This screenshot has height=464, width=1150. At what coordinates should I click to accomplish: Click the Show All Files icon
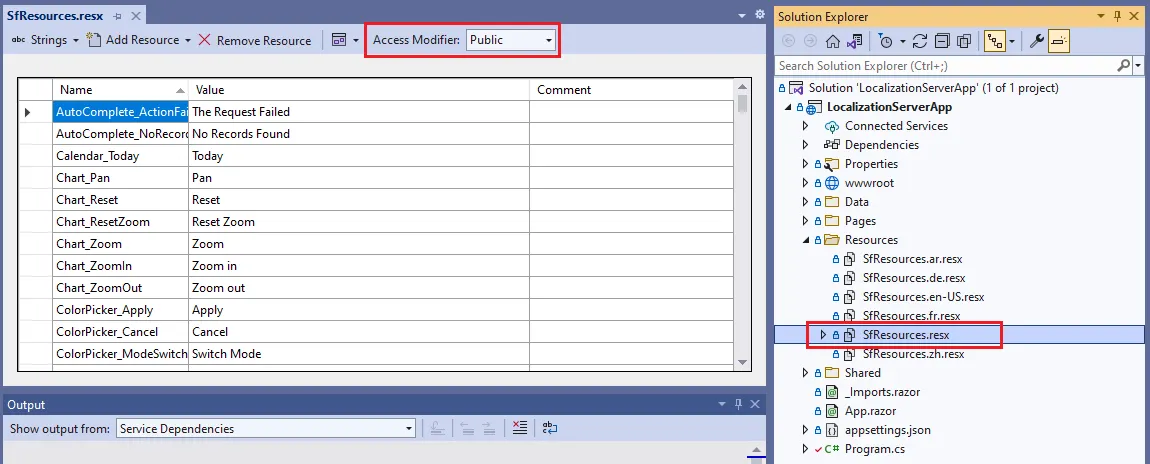(964, 41)
